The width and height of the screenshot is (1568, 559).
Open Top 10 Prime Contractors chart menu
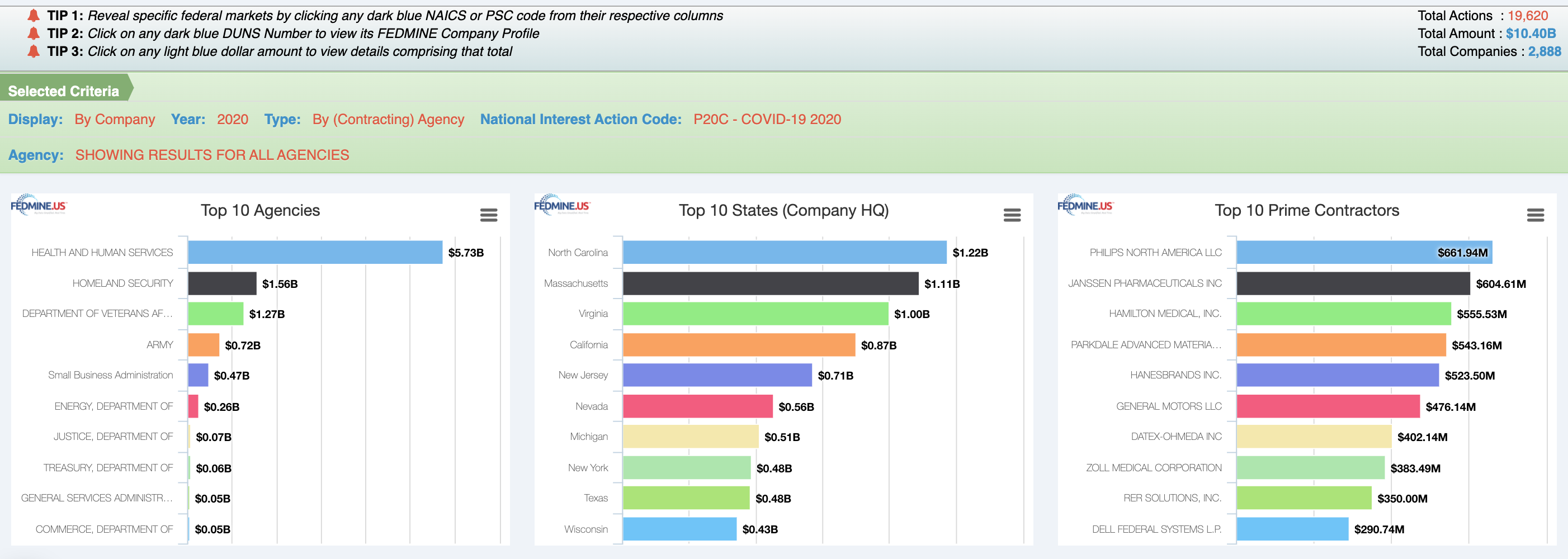1535,215
